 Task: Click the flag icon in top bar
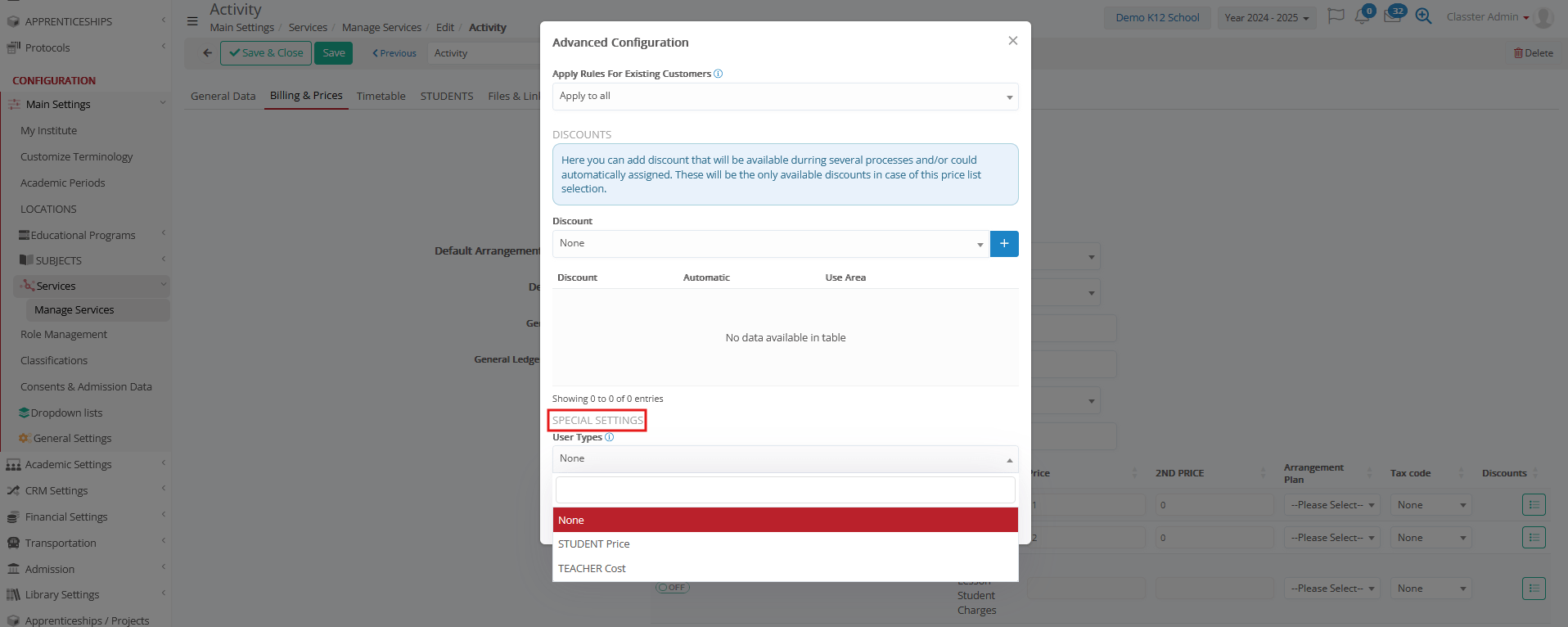click(x=1336, y=17)
